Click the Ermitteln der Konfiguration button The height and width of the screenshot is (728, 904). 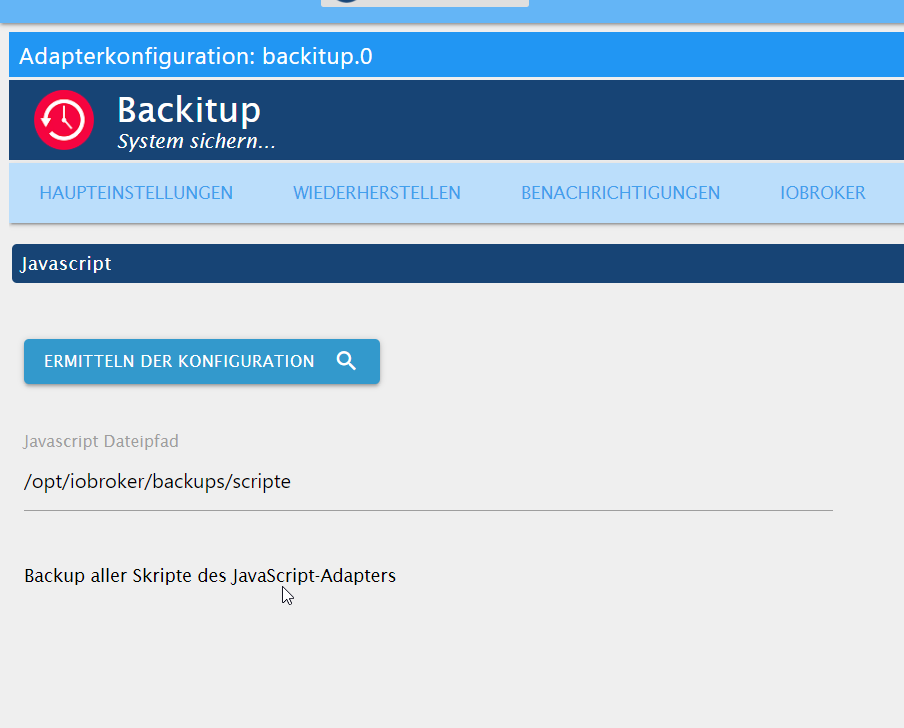click(202, 361)
